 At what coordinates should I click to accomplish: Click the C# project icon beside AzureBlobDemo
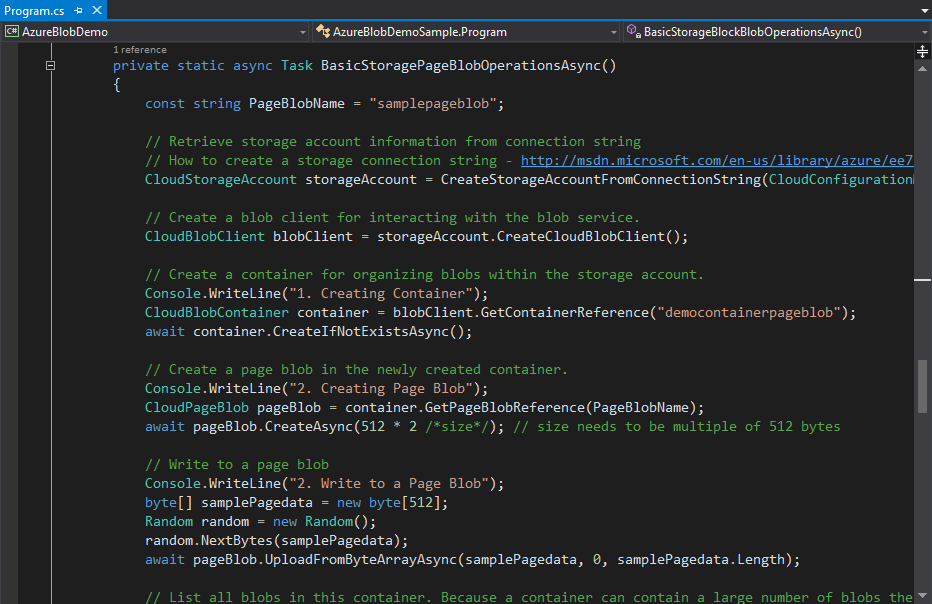[12, 32]
